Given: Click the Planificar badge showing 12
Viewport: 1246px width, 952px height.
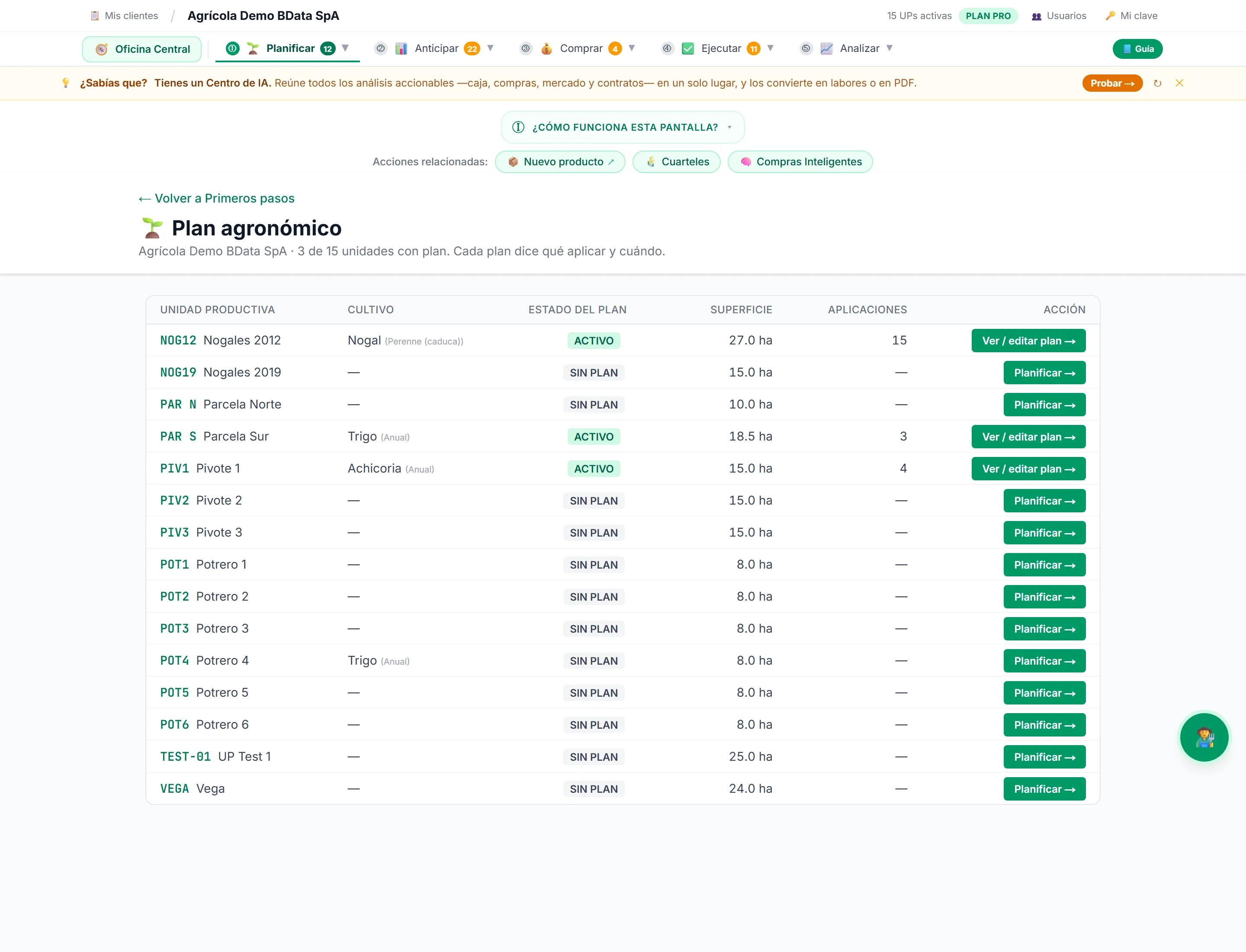Looking at the screenshot, I should pos(328,49).
